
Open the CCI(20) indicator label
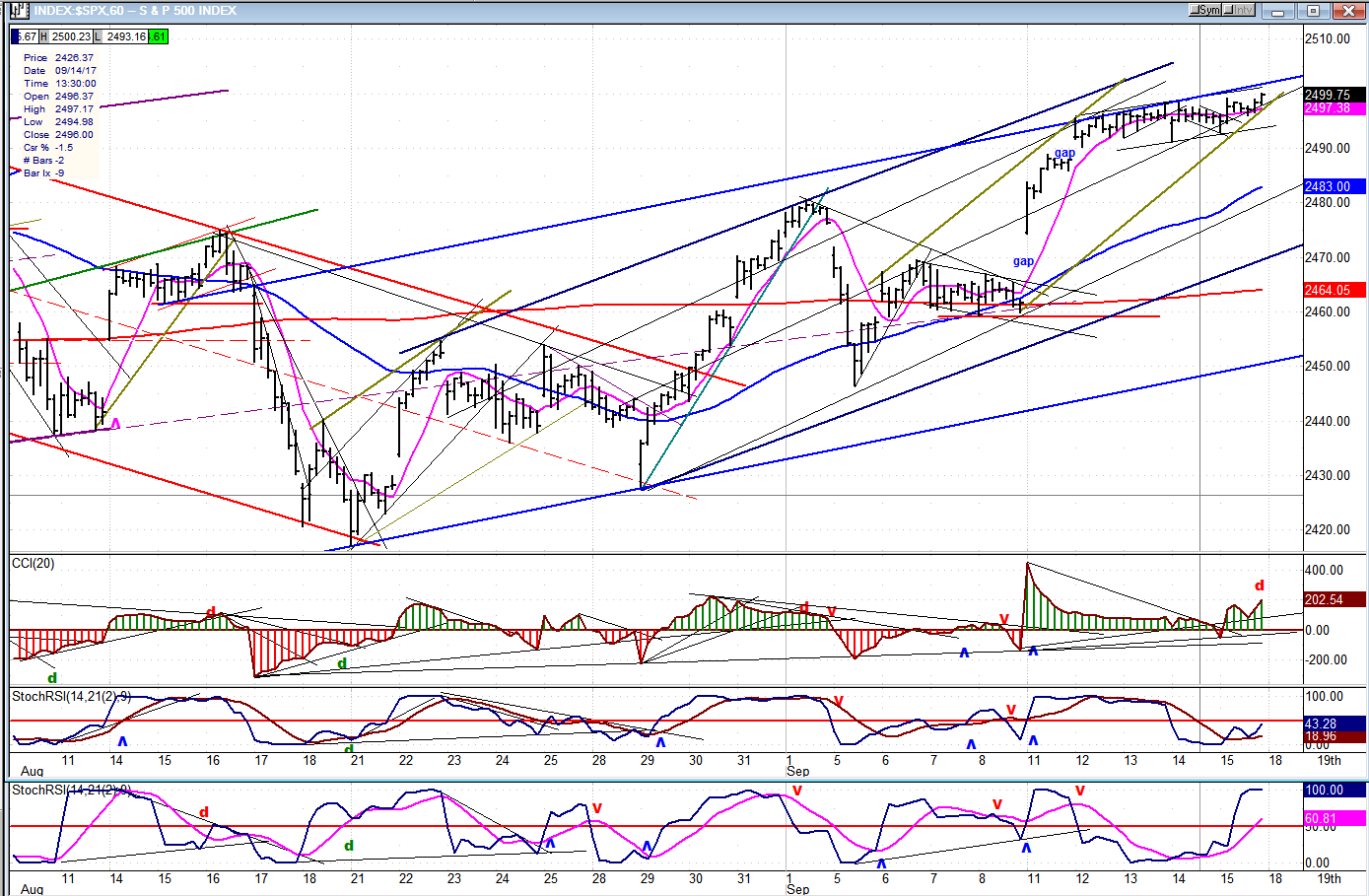point(34,563)
